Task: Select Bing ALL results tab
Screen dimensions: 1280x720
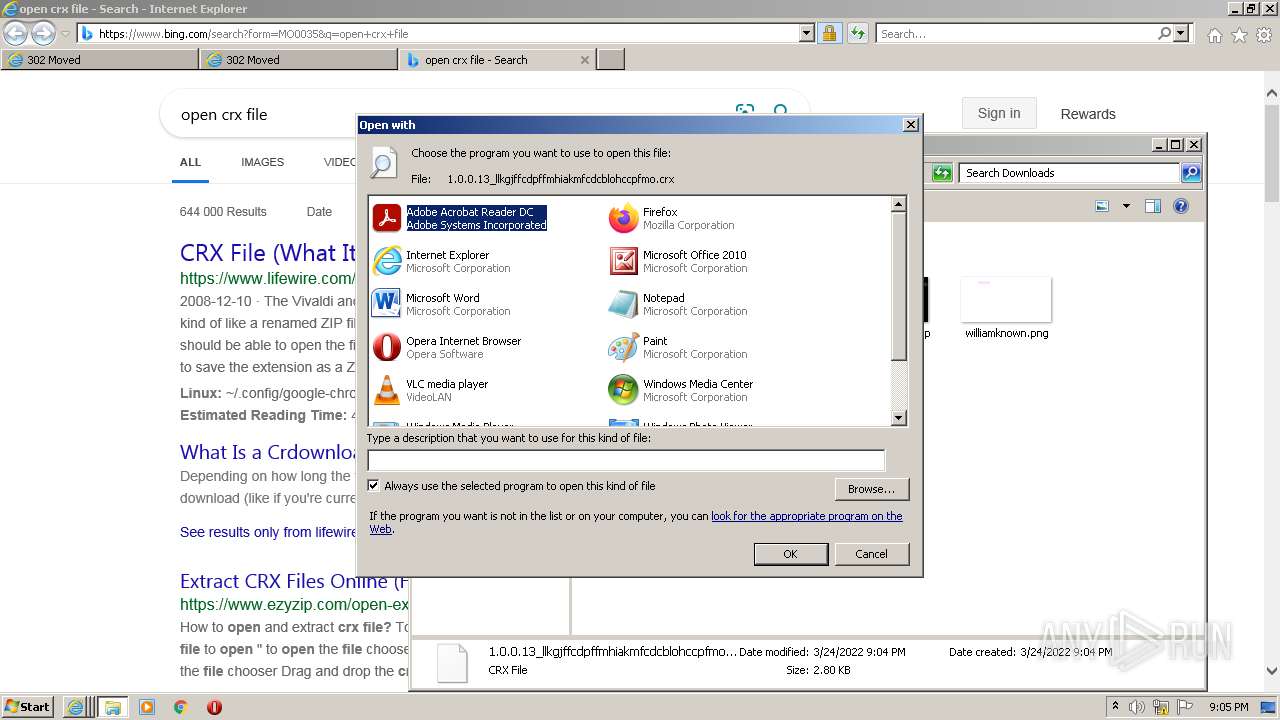Action: pos(190,162)
